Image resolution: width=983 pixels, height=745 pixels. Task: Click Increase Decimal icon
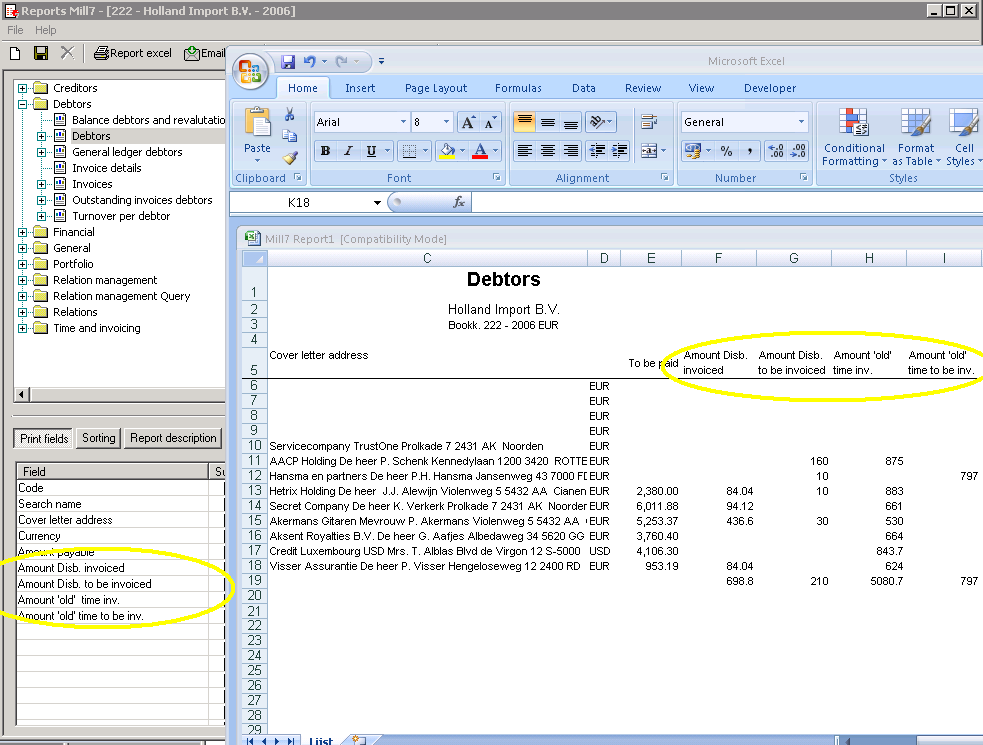tap(776, 151)
